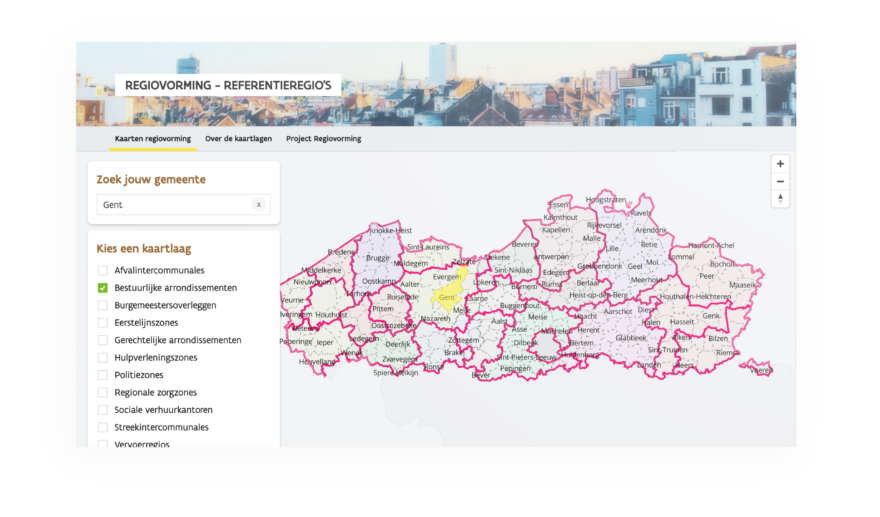Clear the Gent search field
Screen dimensions: 880x517
258,205
